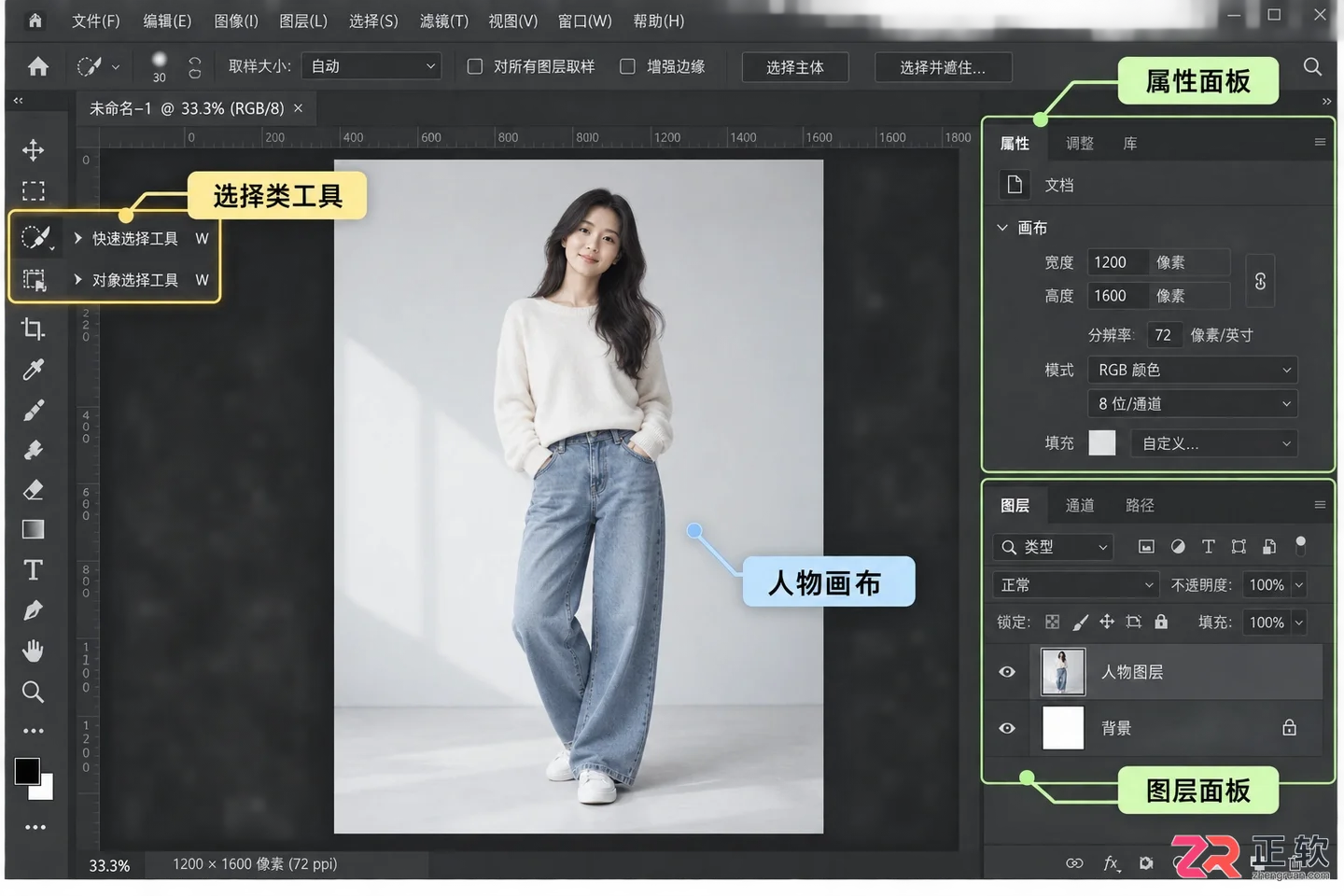Toggle lock image pixels brush icon
The width and height of the screenshot is (1344, 896).
(1080, 622)
